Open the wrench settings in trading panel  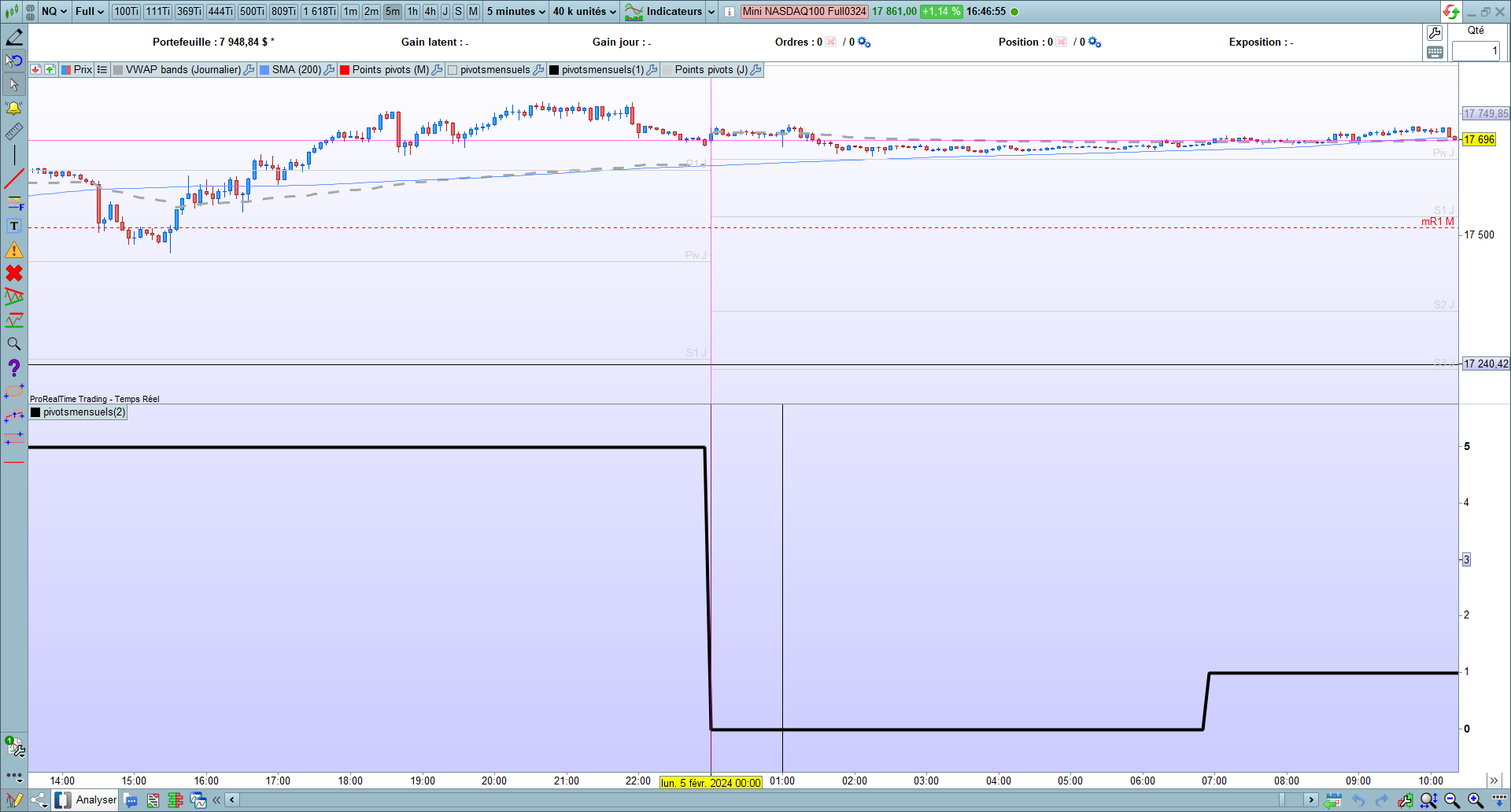tap(1435, 32)
